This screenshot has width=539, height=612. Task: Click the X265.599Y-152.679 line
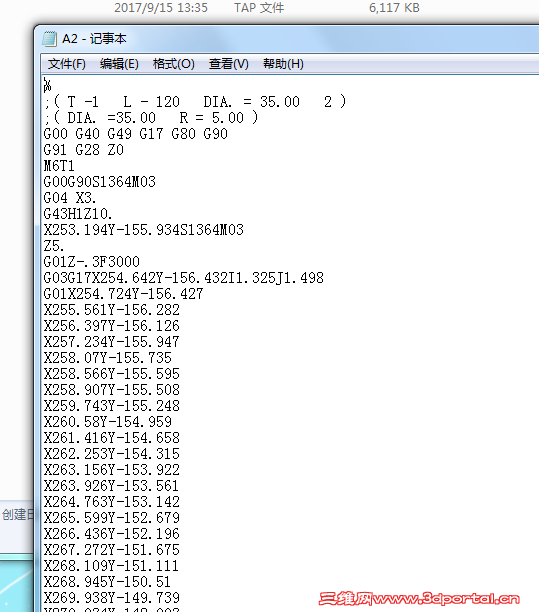(x=112, y=518)
